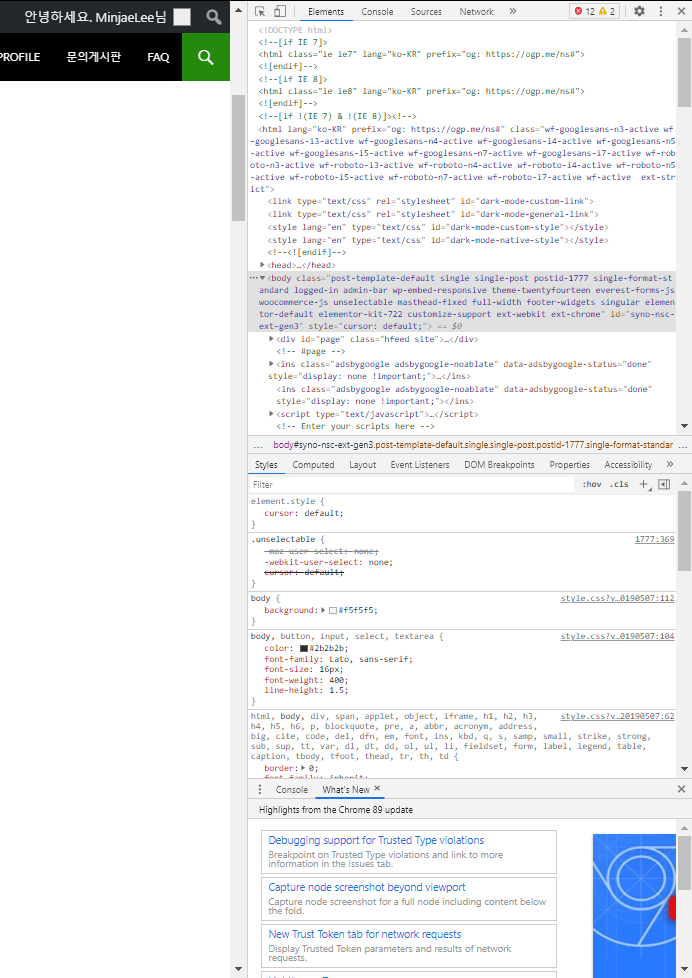This screenshot has height=978, width=692.
Task: Close the DevTools panel
Action: [681, 11]
